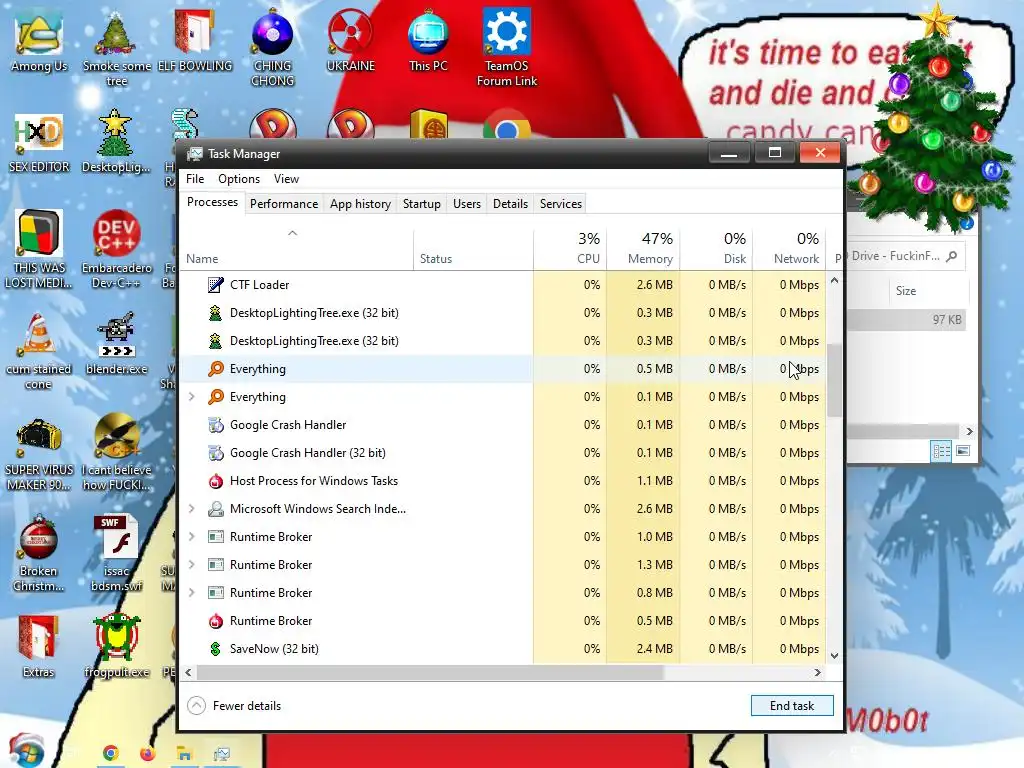Click the process list scroll up arrow
This screenshot has width=1024, height=768.
[834, 281]
